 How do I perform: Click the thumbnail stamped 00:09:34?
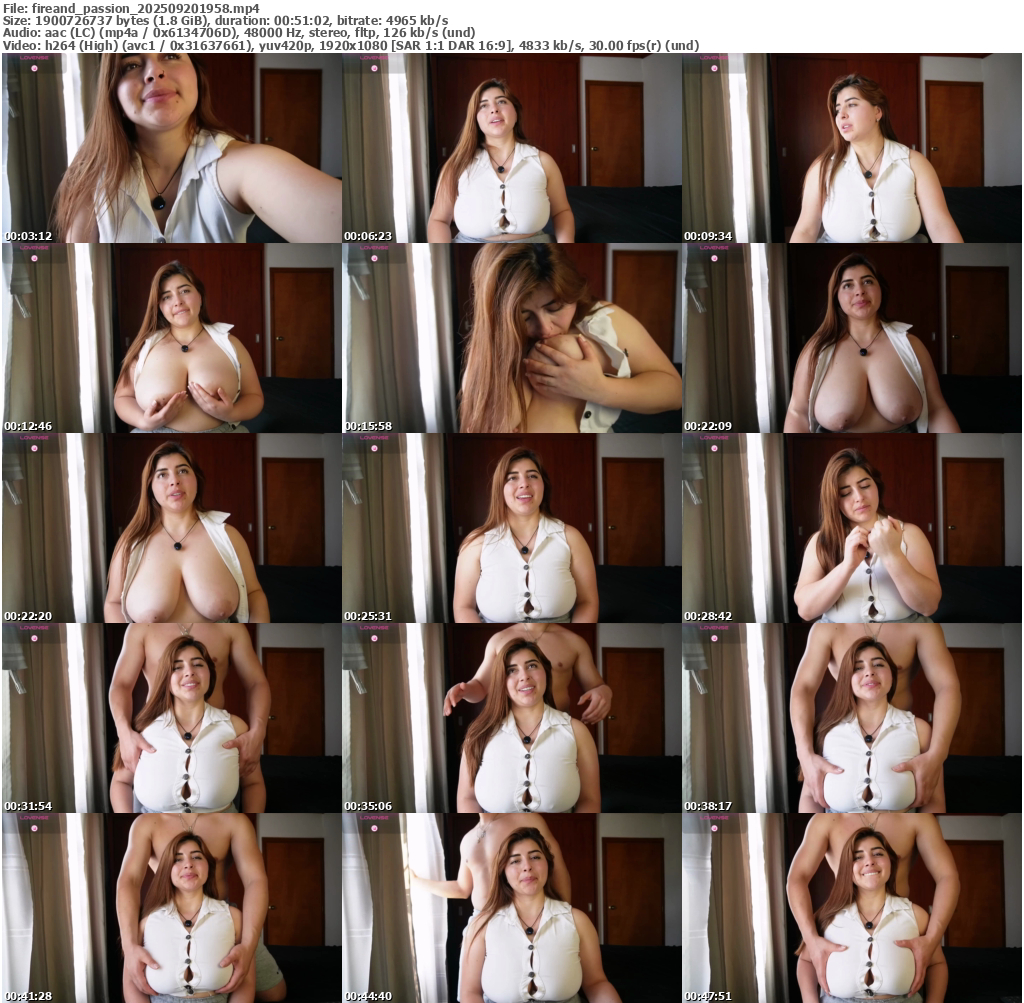pos(852,148)
